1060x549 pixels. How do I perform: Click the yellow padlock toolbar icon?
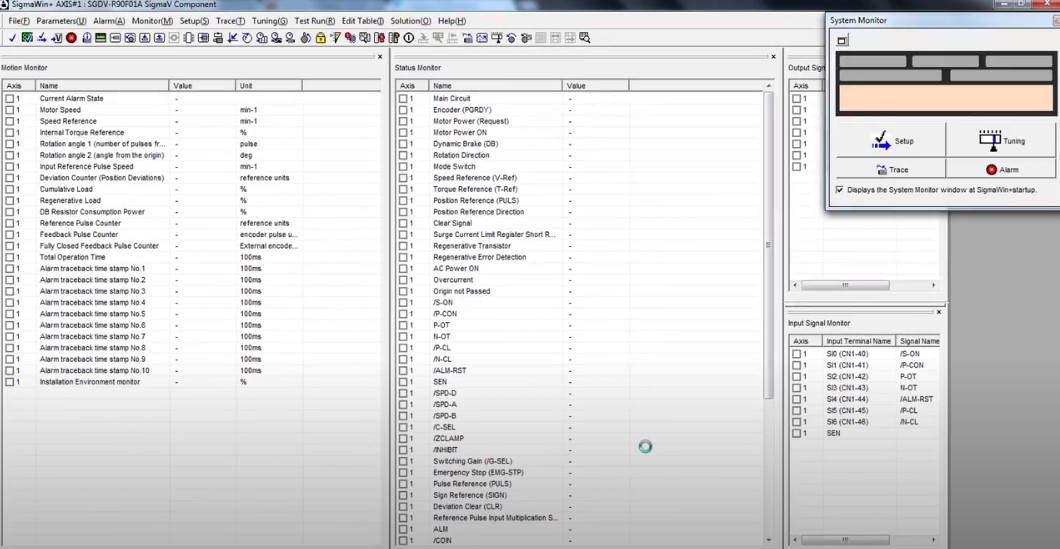320,38
